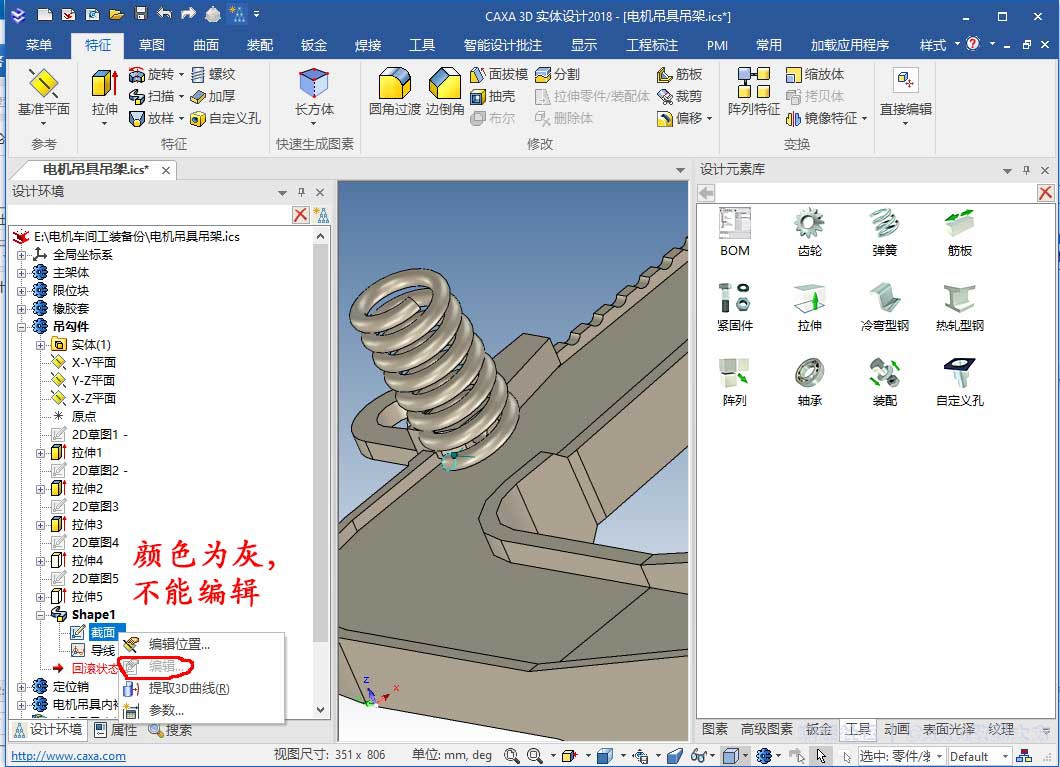1060x767 pixels.
Task: Select the 齿轮 gear library element
Action: click(x=809, y=233)
